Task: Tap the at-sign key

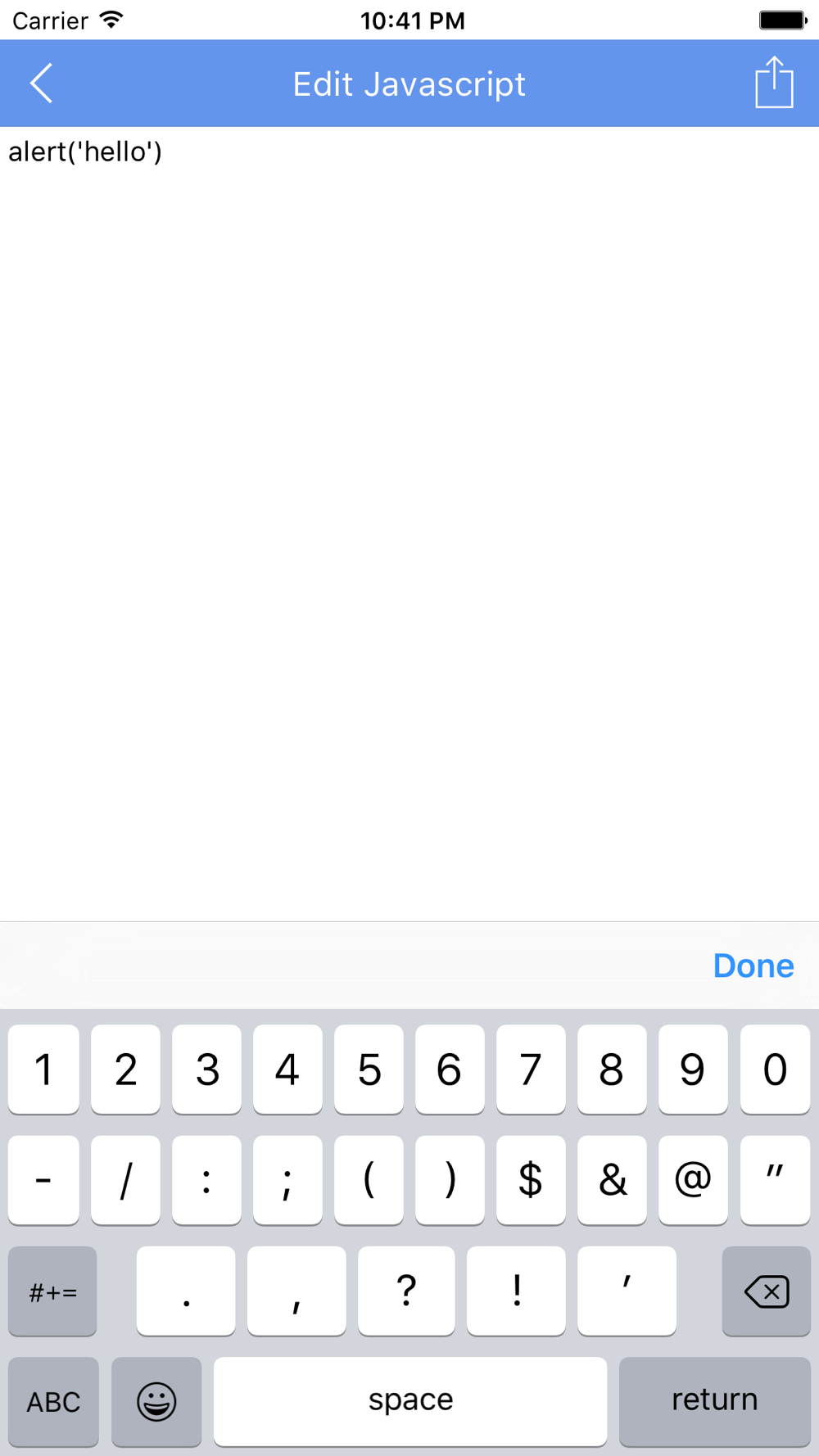Action: coord(693,1180)
